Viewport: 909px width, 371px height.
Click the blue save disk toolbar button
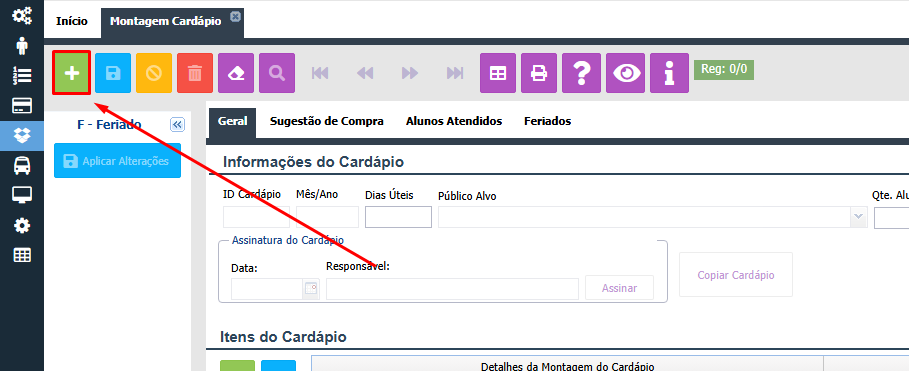[113, 73]
